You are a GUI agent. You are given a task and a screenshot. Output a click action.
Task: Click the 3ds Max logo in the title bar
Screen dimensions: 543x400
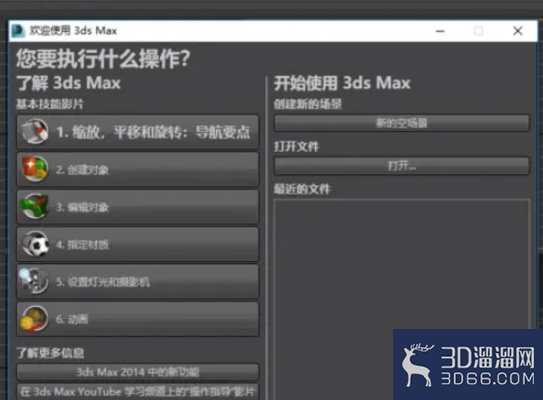(x=18, y=30)
